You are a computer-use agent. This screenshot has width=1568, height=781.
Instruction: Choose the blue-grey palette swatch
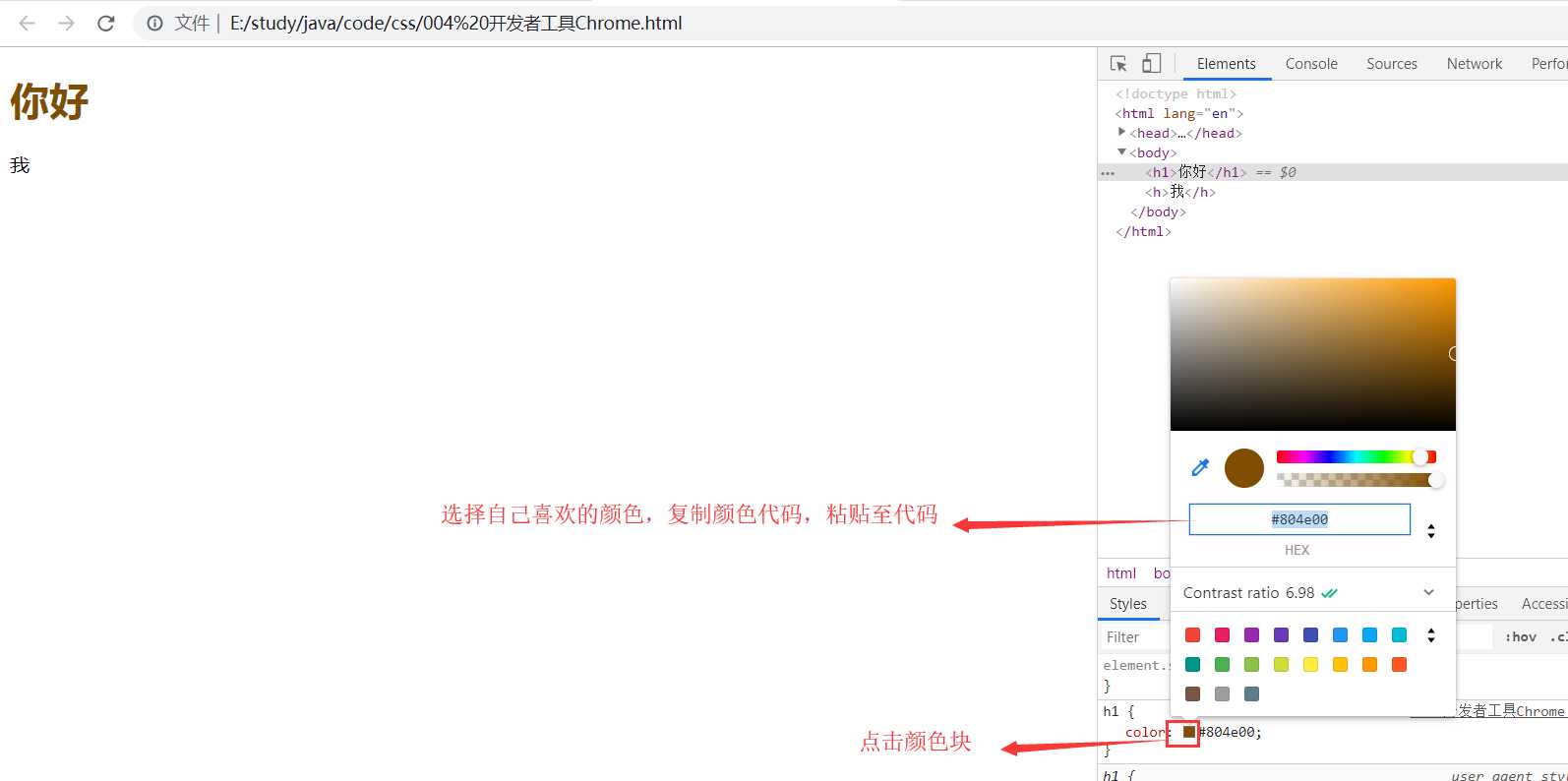pyautogui.click(x=1251, y=694)
